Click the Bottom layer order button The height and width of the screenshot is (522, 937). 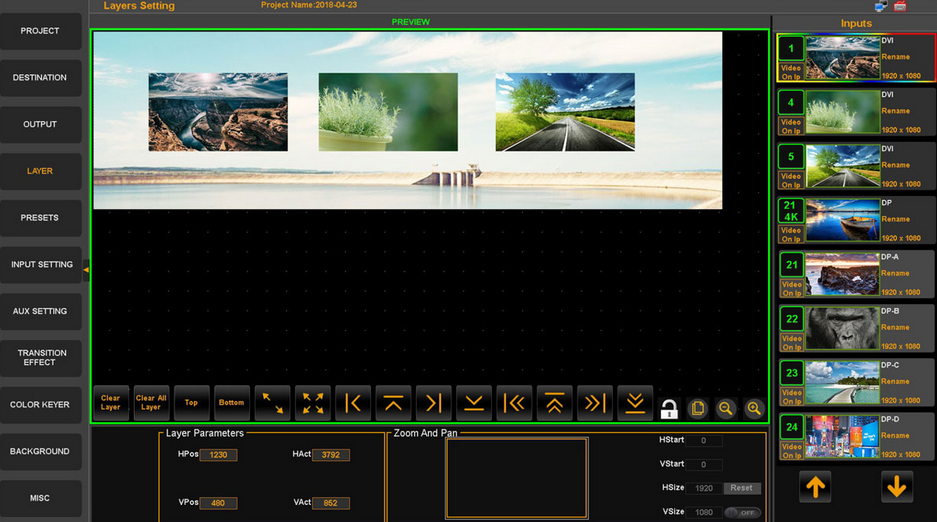232,403
